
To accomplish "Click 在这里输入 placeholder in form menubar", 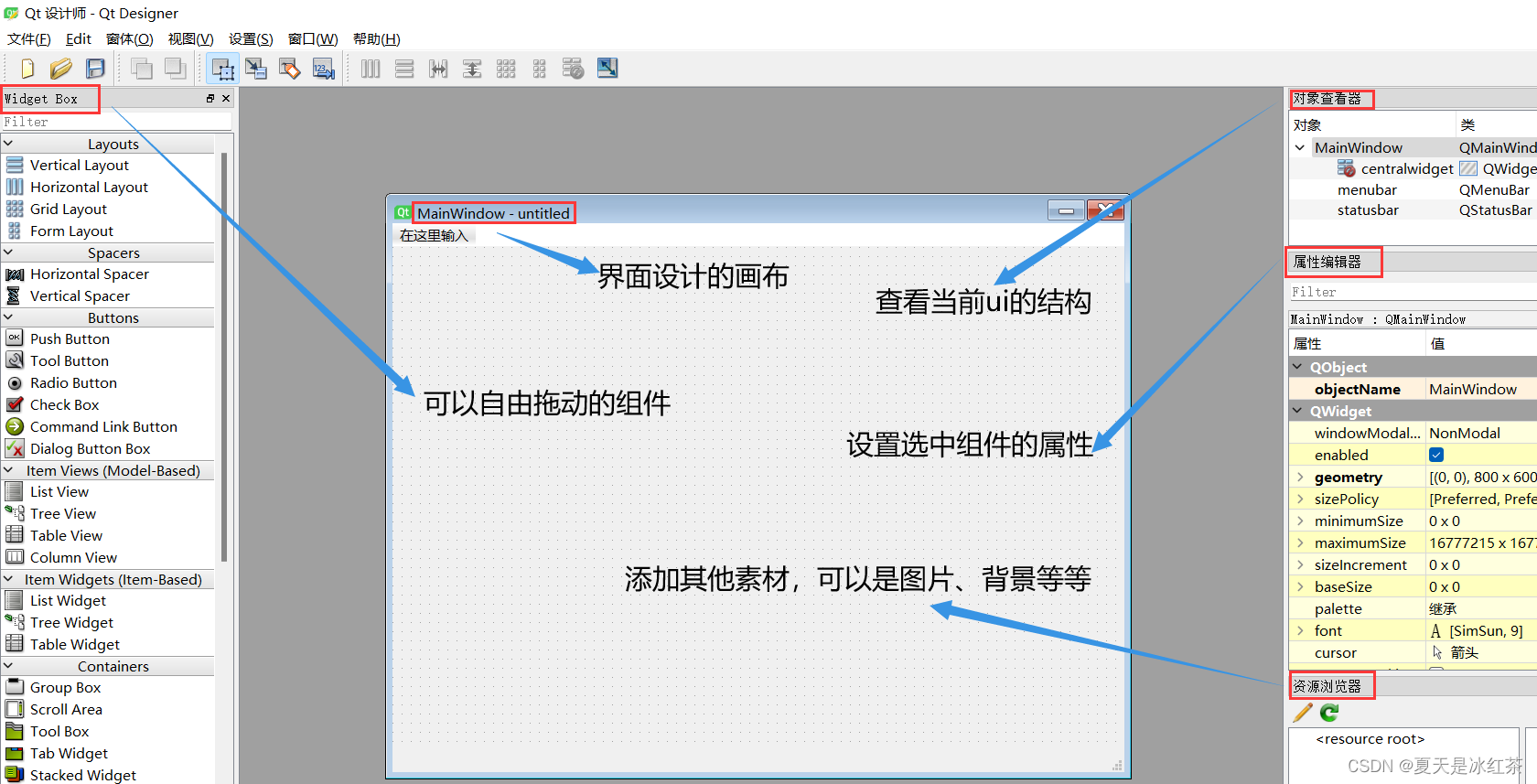I will (434, 236).
